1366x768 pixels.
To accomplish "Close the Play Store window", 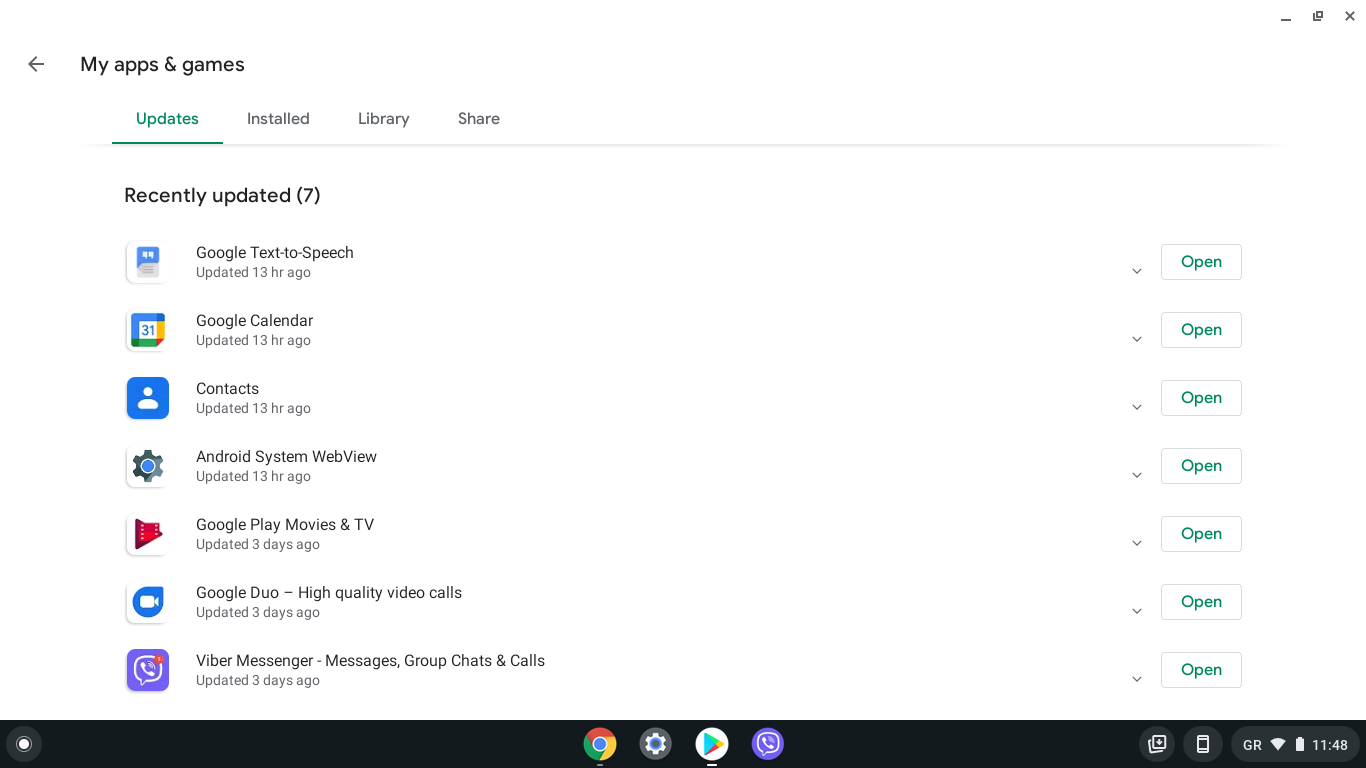I will tap(1350, 16).
